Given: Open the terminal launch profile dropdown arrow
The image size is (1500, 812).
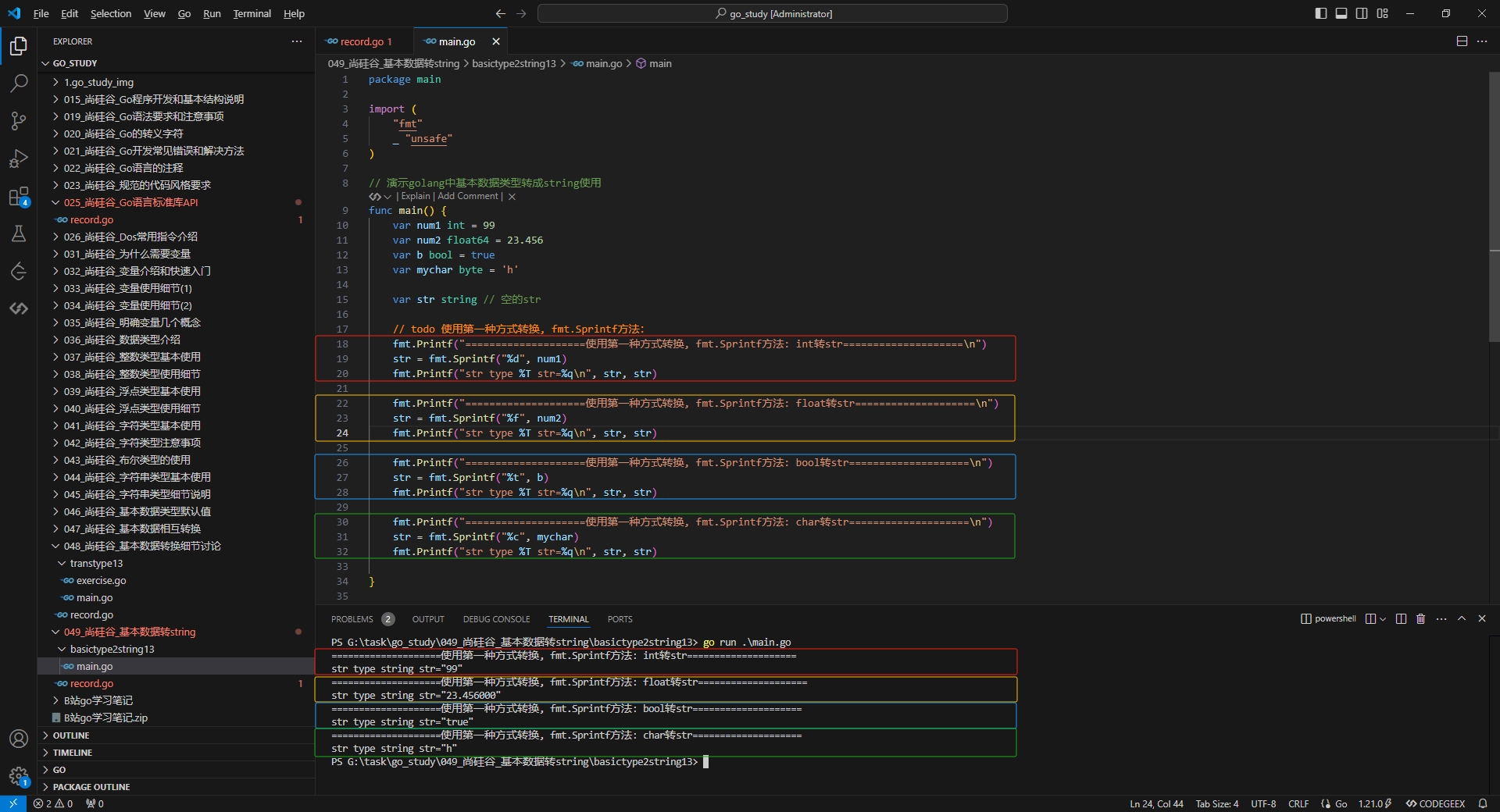Looking at the screenshot, I should coord(1383,618).
